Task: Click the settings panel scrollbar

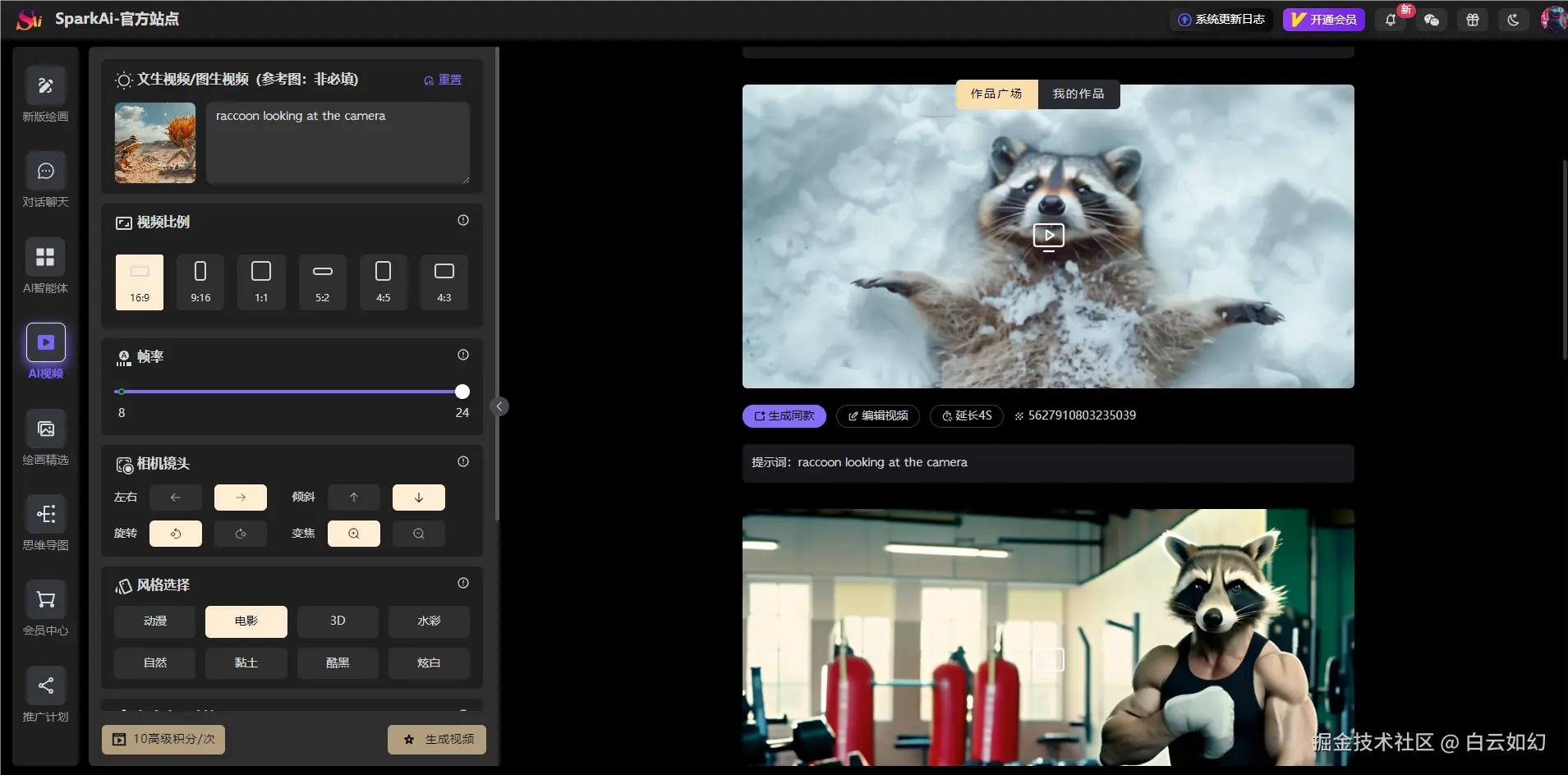Action: 497,284
